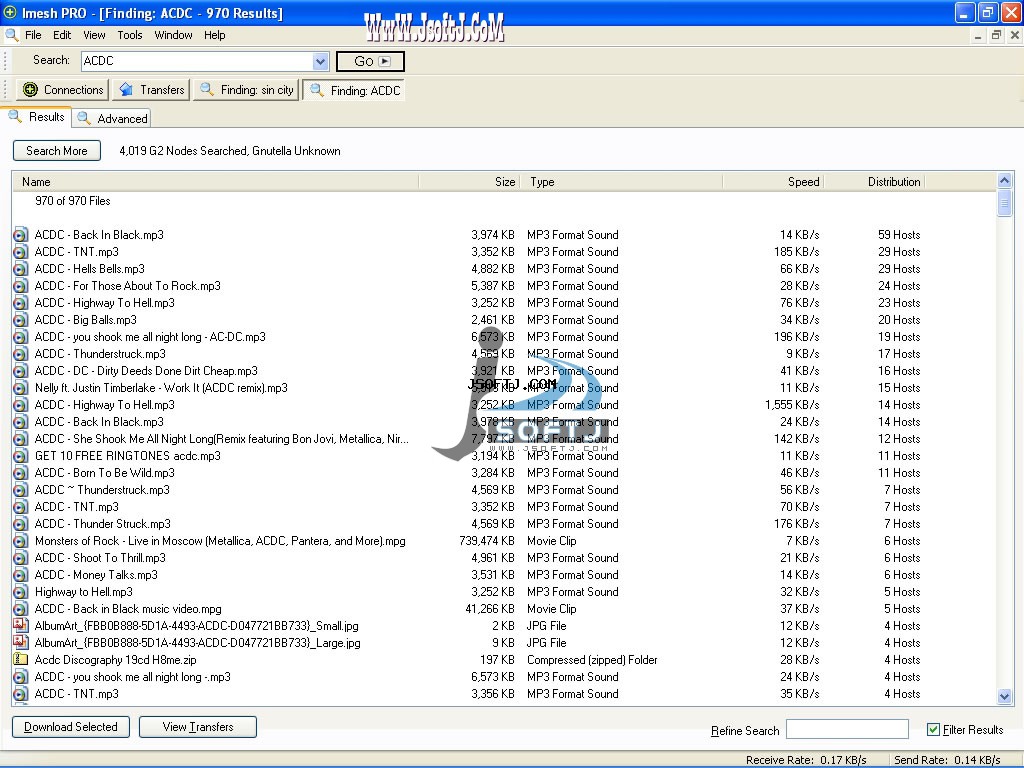Click the Download Selected button

71,727
